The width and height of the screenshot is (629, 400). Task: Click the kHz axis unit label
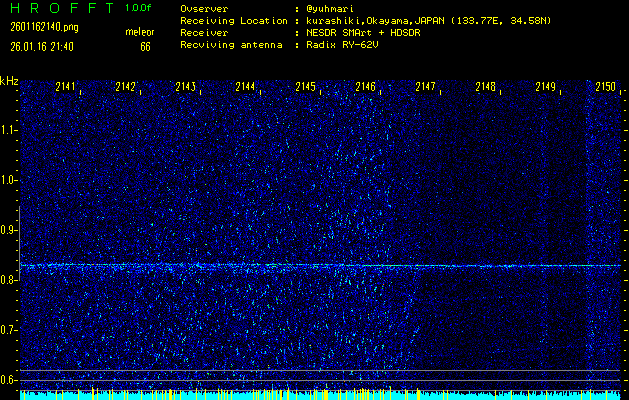point(9,80)
